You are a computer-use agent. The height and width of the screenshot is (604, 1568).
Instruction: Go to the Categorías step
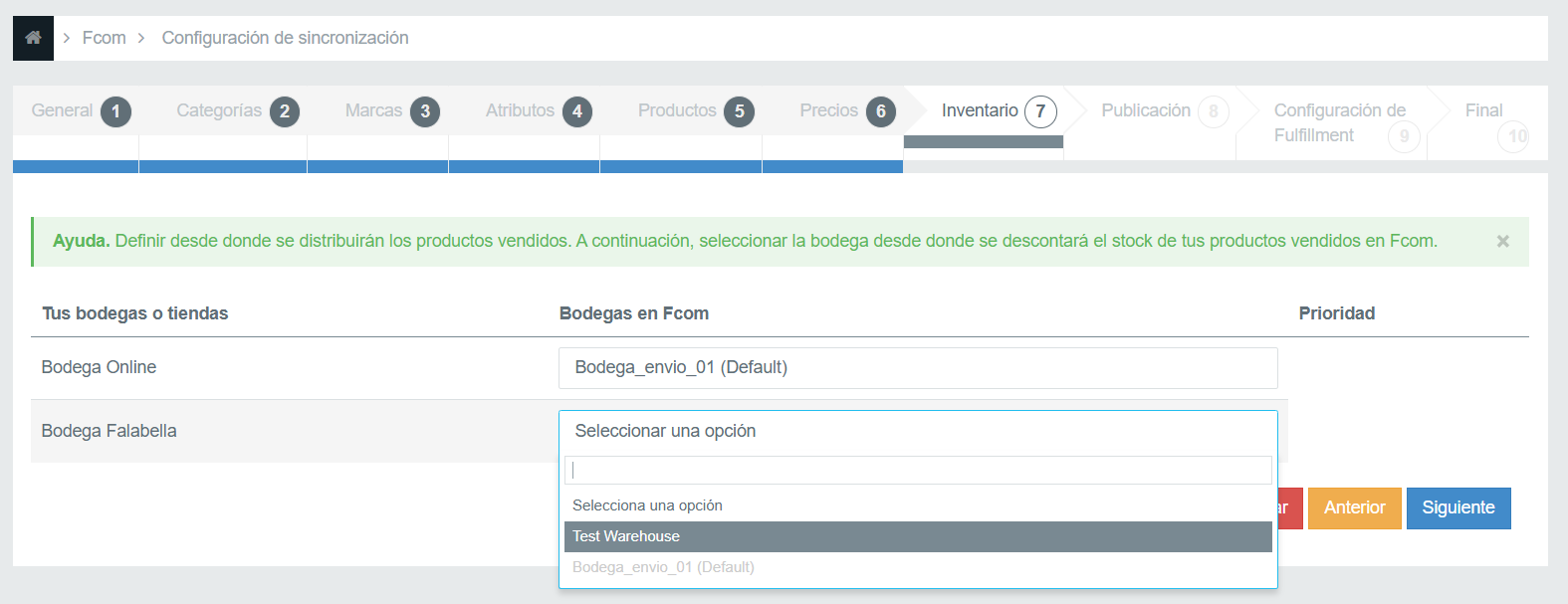235,111
